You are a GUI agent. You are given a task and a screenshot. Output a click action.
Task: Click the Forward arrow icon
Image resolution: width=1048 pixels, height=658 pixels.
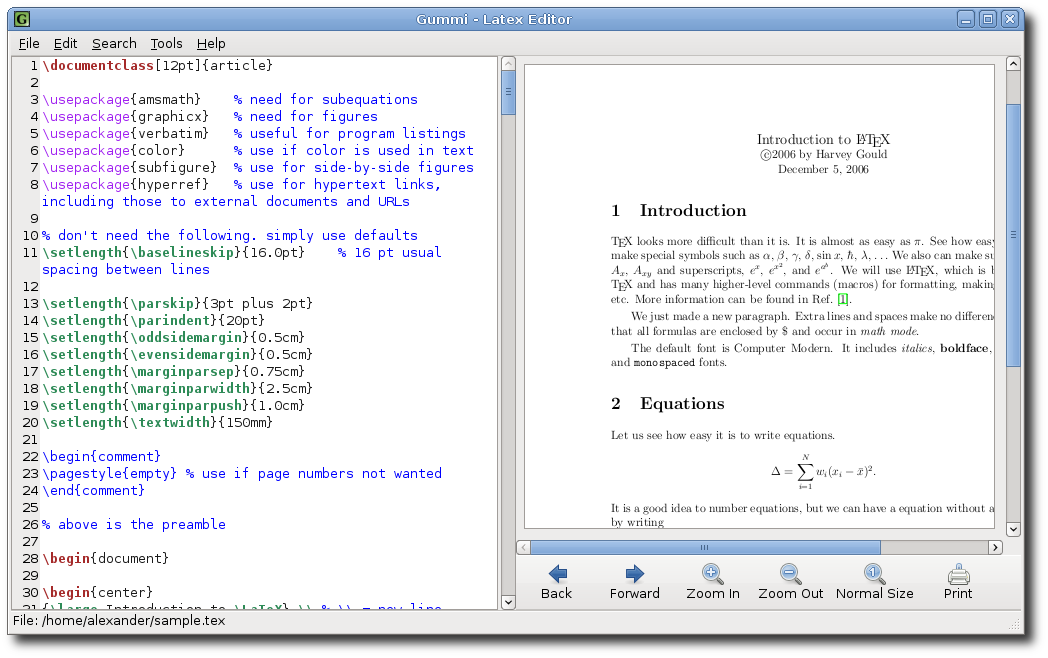coord(634,574)
